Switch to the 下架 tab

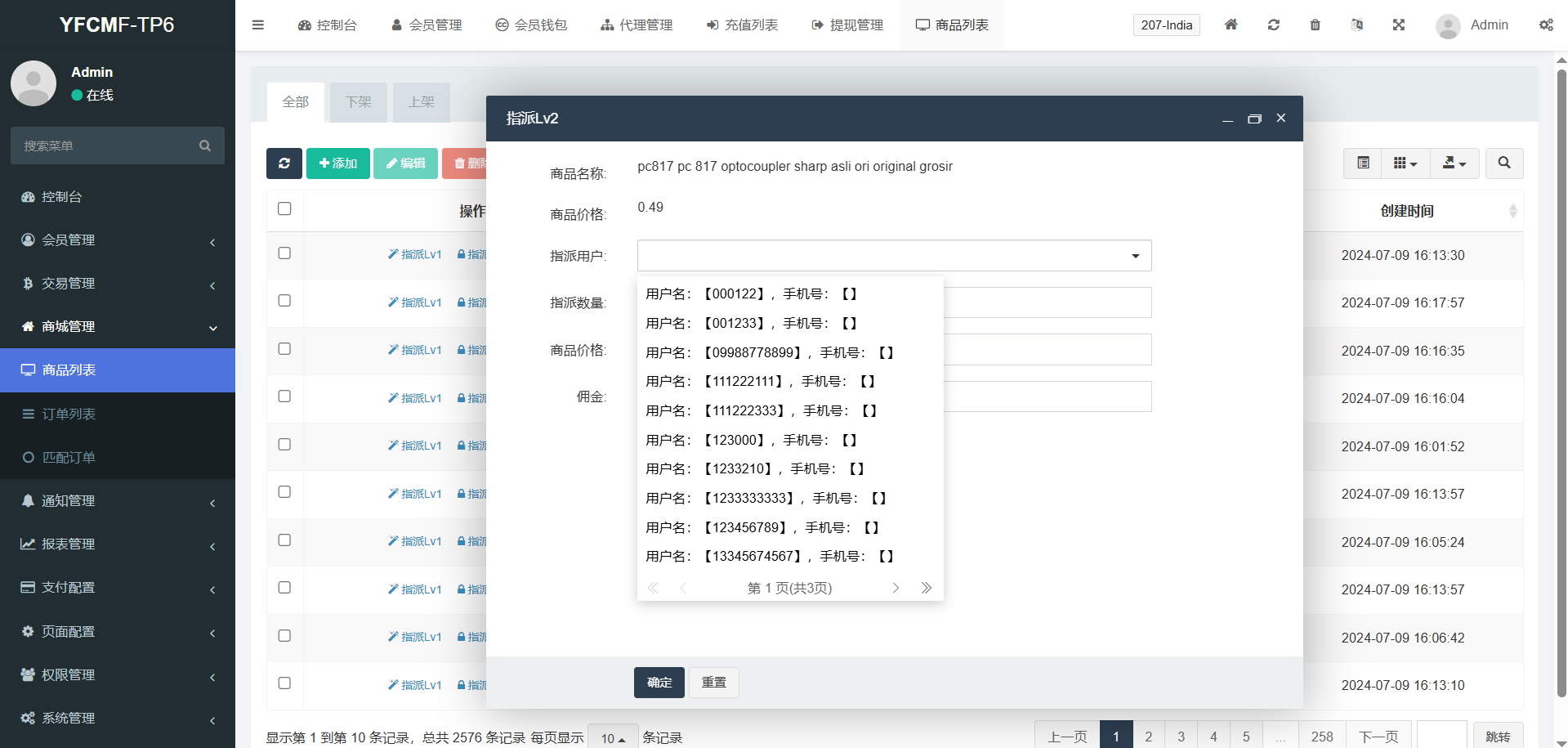pos(358,102)
